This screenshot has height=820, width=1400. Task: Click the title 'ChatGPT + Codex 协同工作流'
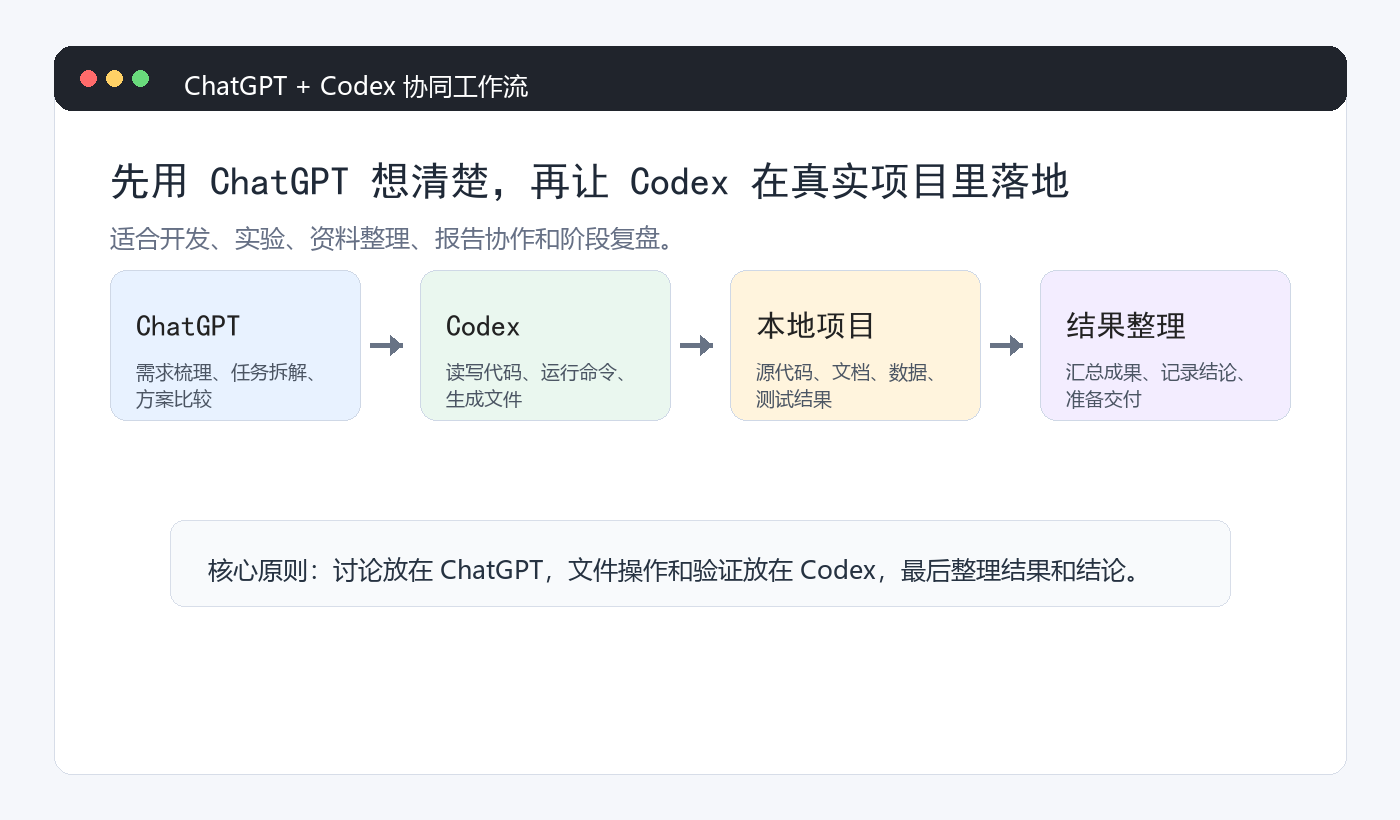click(356, 86)
